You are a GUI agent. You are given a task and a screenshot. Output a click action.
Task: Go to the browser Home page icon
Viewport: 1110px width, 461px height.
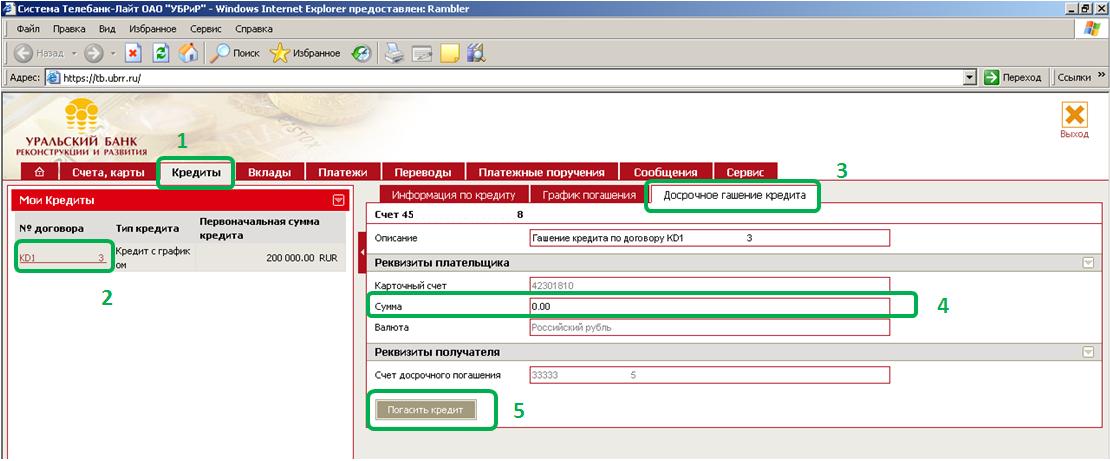(187, 53)
